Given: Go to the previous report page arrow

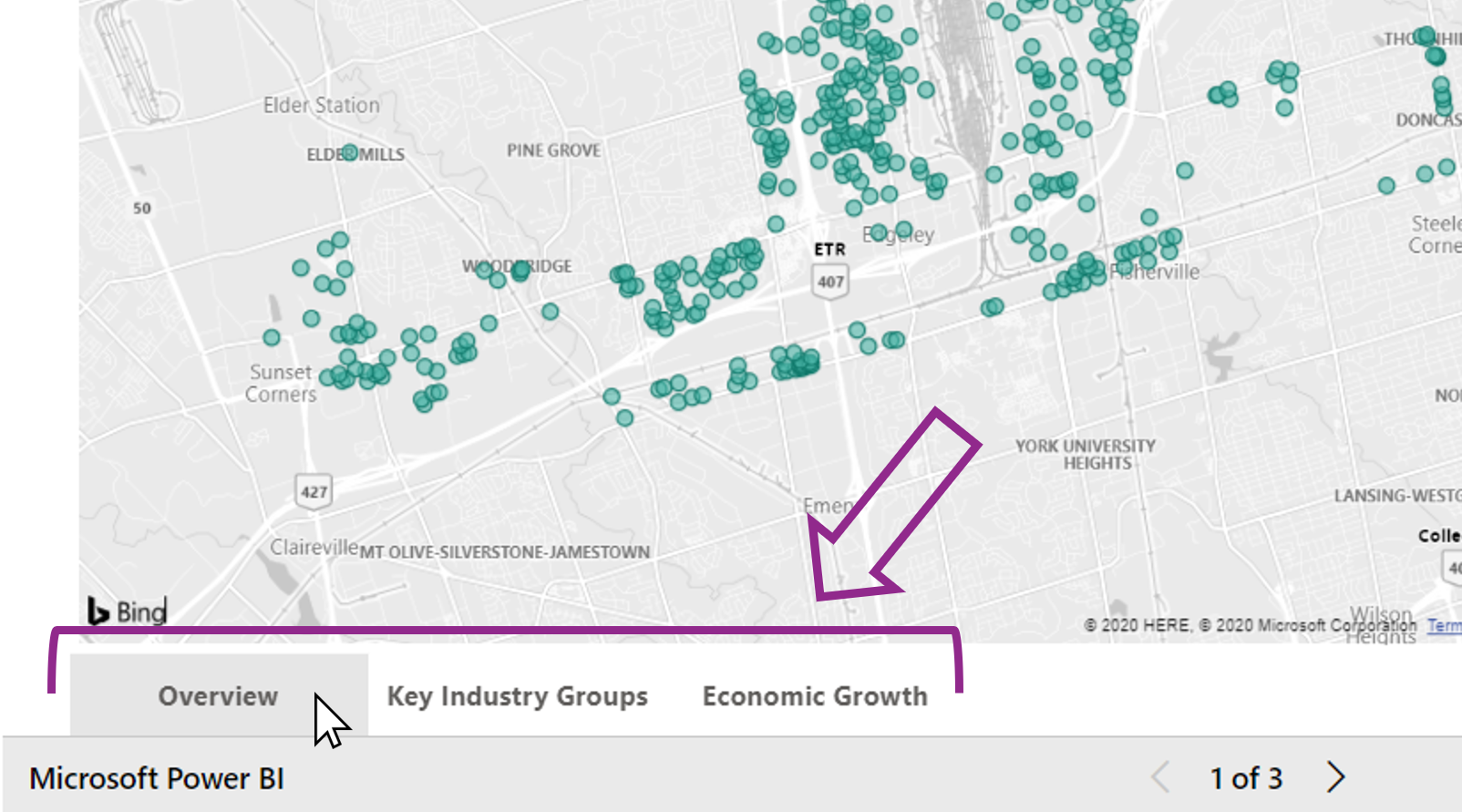Looking at the screenshot, I should point(1160,777).
